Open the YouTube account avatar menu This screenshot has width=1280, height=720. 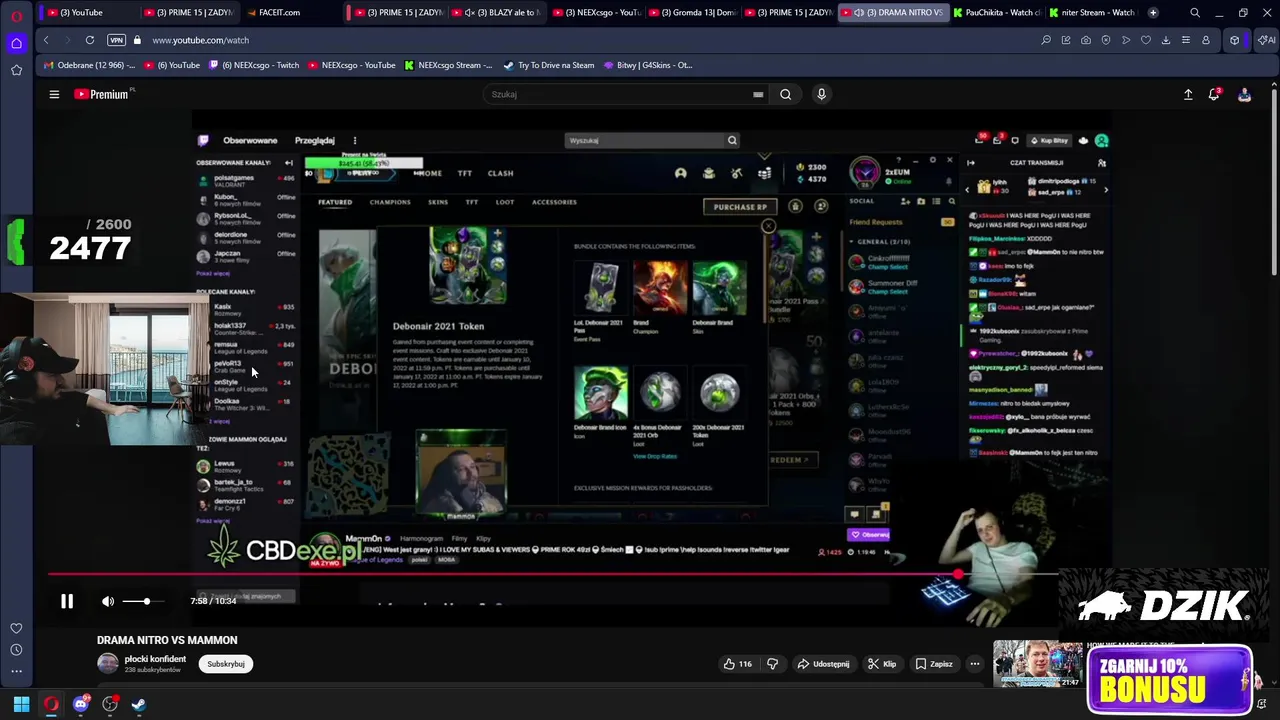(1244, 94)
